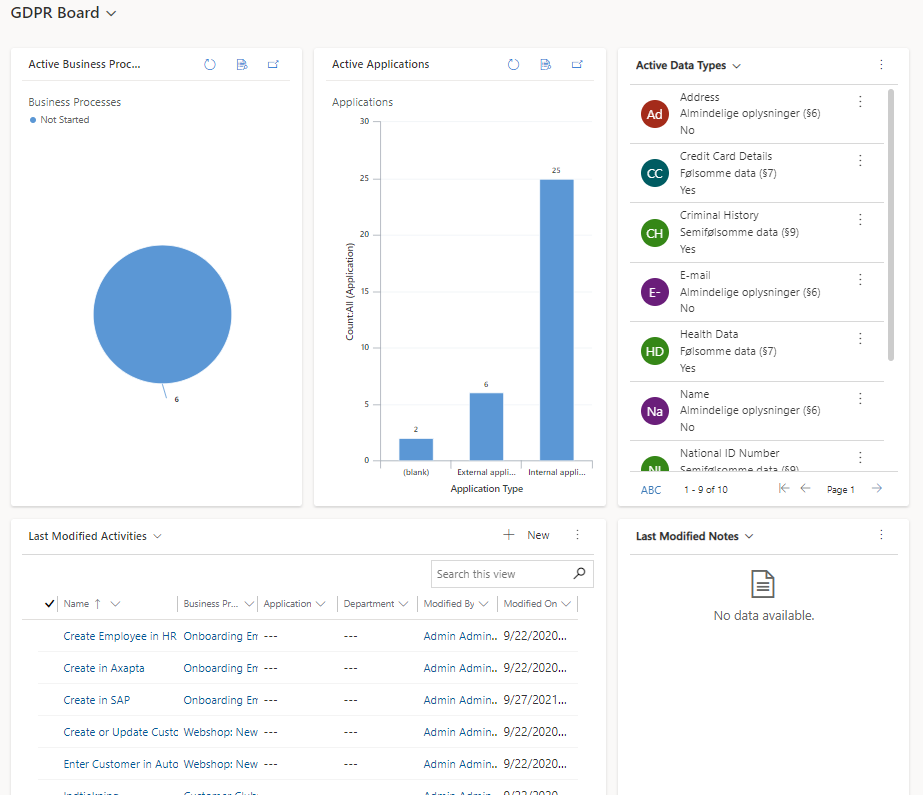View records for Active Business Processes chart
Viewport: 923px width, 795px height.
[x=242, y=65]
